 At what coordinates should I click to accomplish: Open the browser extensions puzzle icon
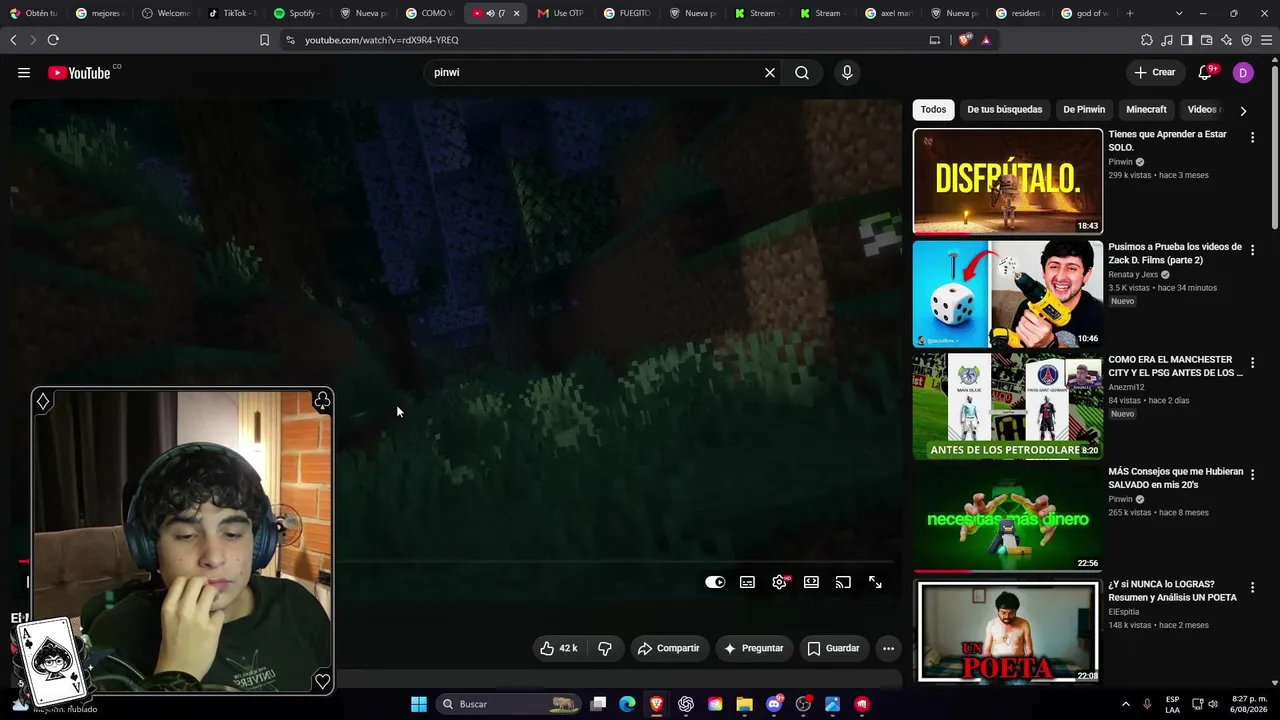point(1147,40)
